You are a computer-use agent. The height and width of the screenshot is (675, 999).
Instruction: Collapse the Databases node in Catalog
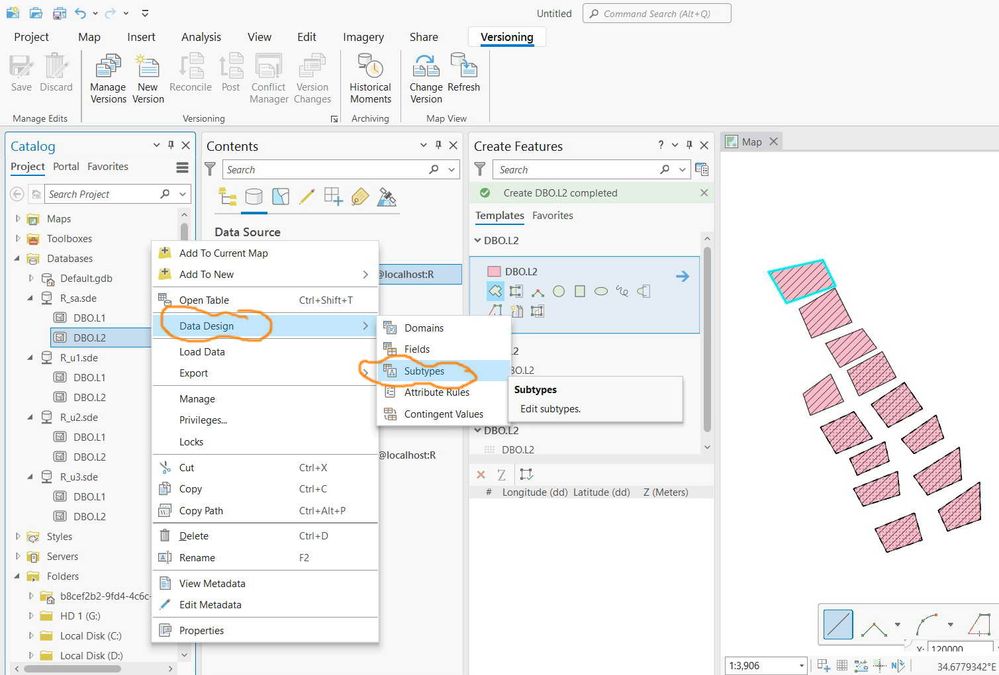[x=17, y=258]
